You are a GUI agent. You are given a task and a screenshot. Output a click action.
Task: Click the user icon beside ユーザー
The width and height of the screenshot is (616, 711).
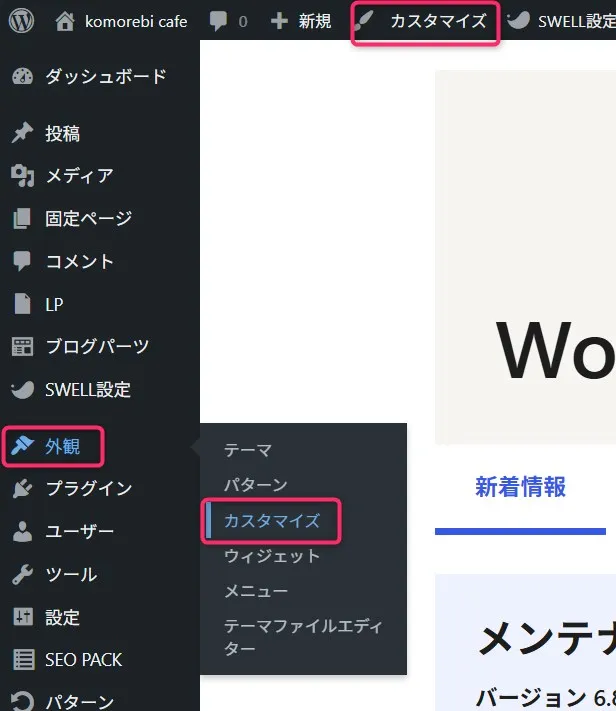pyautogui.click(x=22, y=531)
